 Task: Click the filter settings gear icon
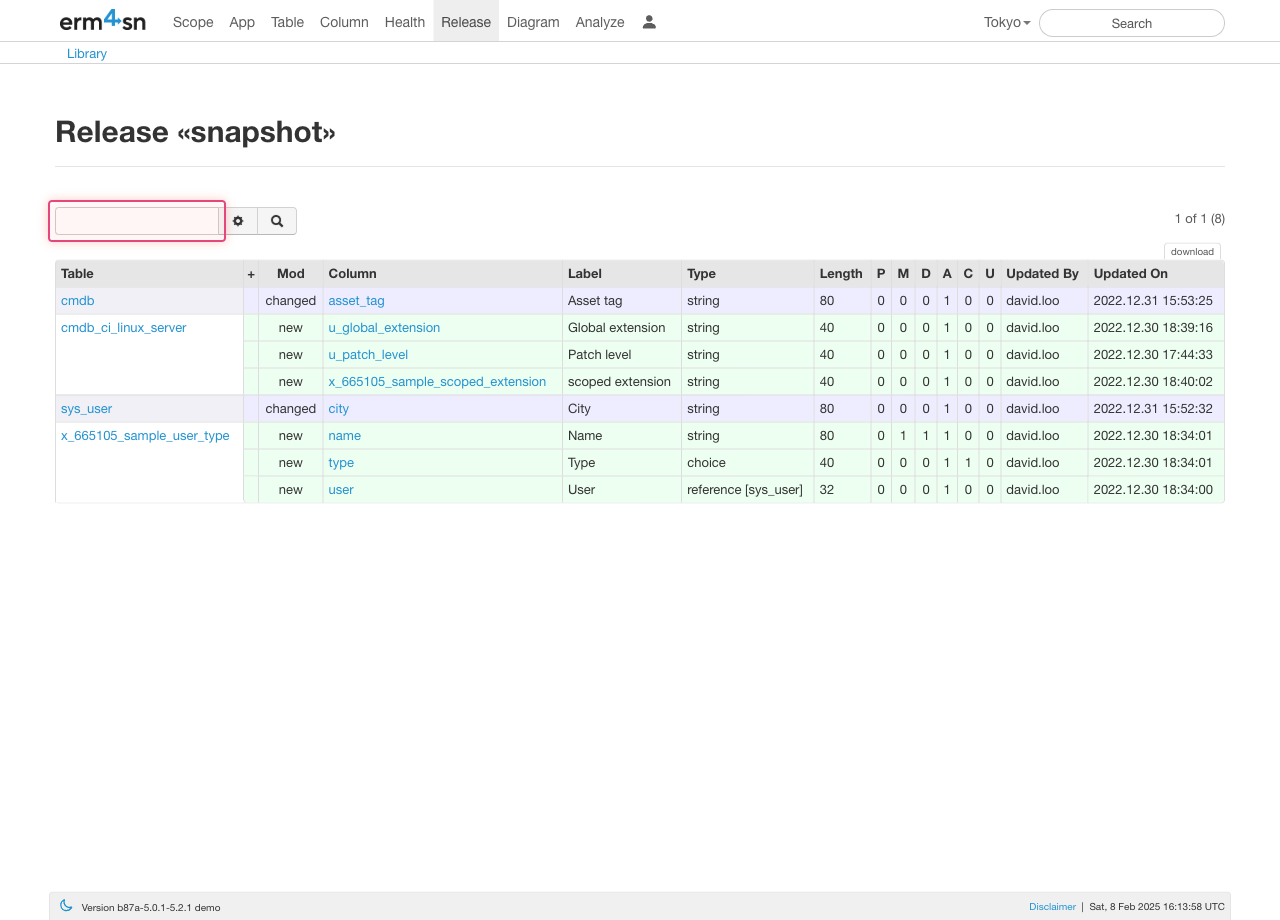point(238,221)
